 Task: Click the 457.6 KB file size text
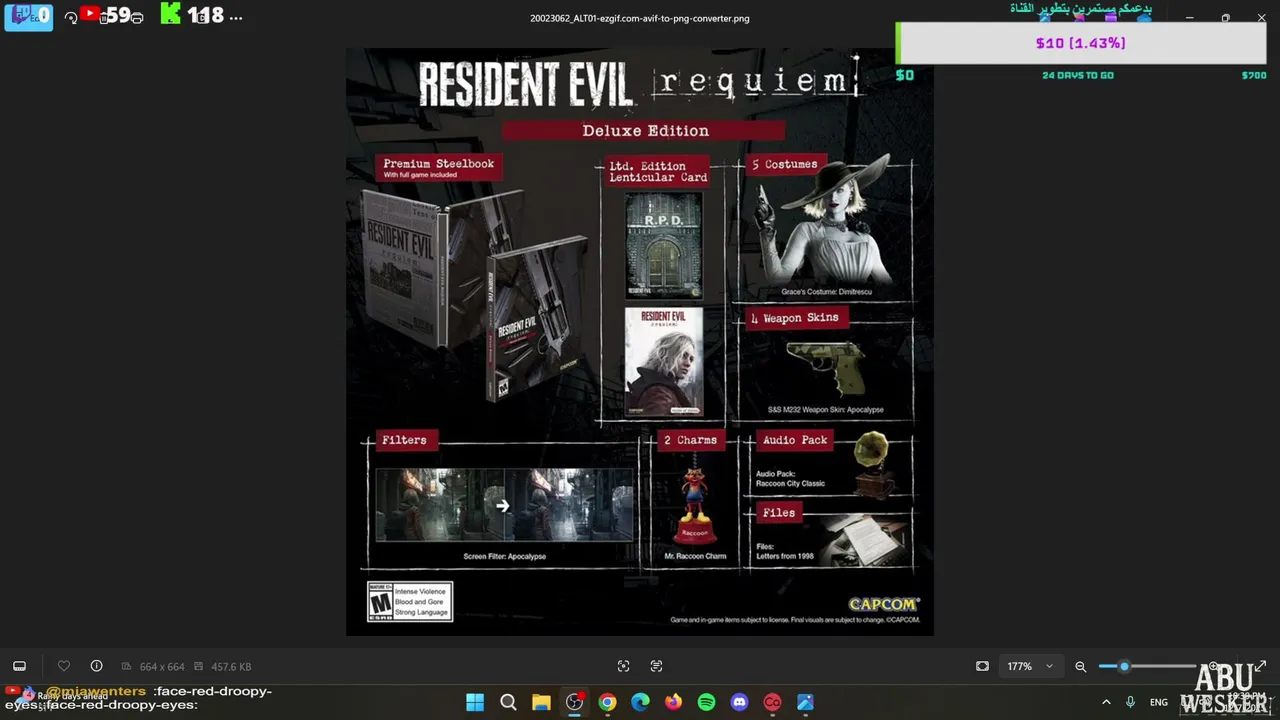(231, 667)
